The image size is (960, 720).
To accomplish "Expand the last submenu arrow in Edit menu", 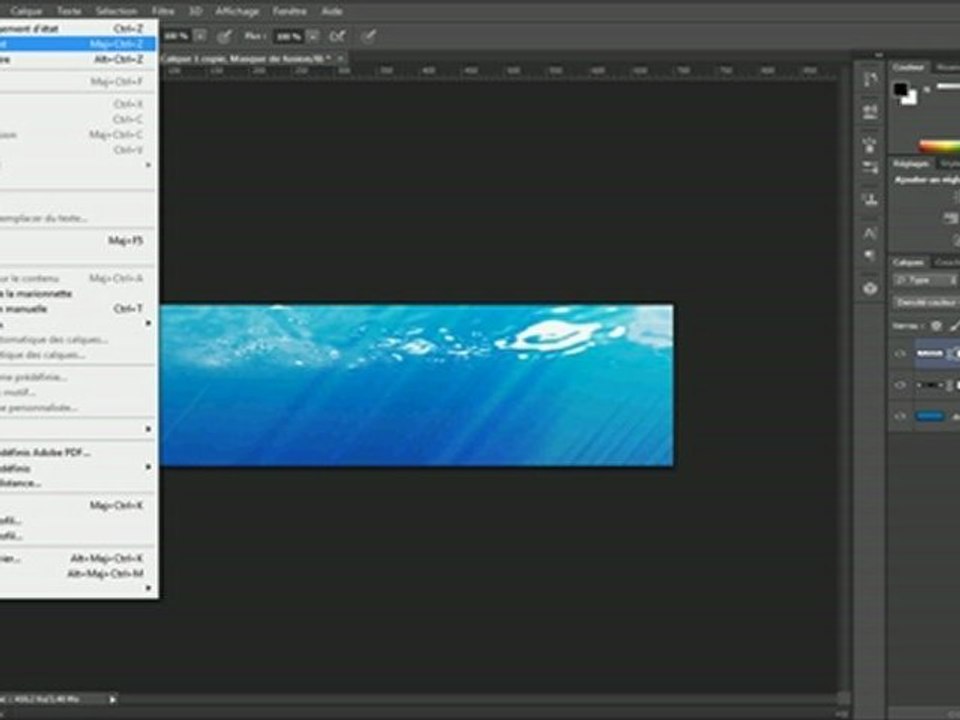I will click(x=148, y=588).
